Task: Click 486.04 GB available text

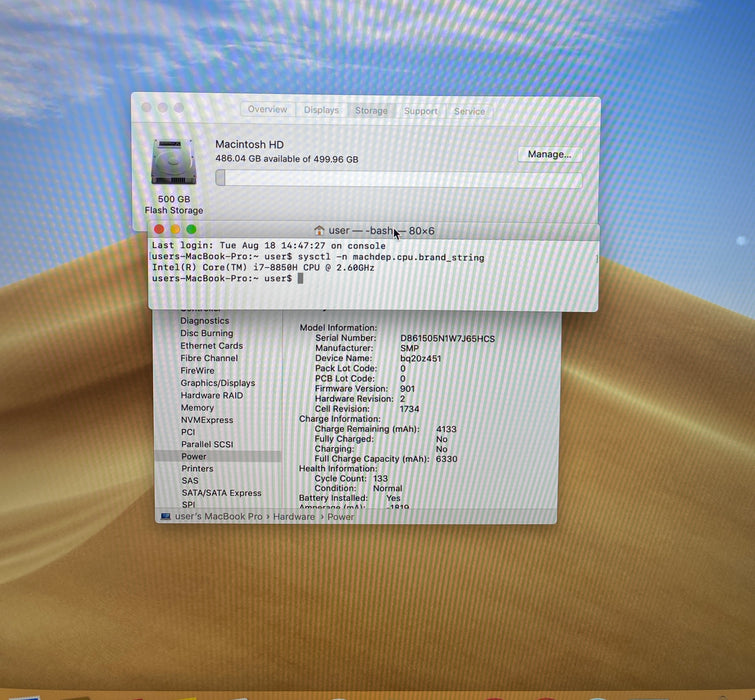Action: click(x=286, y=159)
